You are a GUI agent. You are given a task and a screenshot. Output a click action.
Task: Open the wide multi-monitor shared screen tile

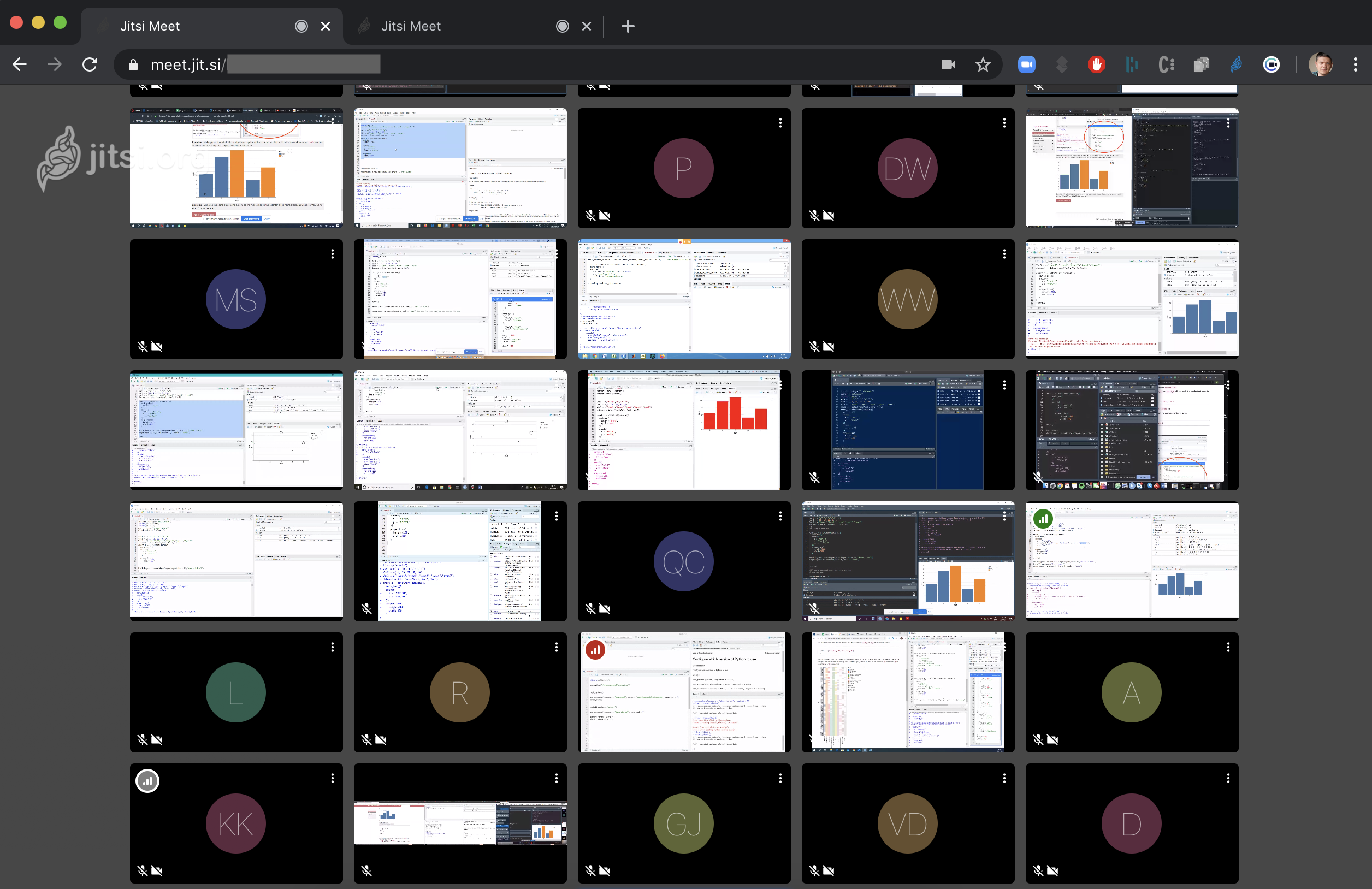460,823
